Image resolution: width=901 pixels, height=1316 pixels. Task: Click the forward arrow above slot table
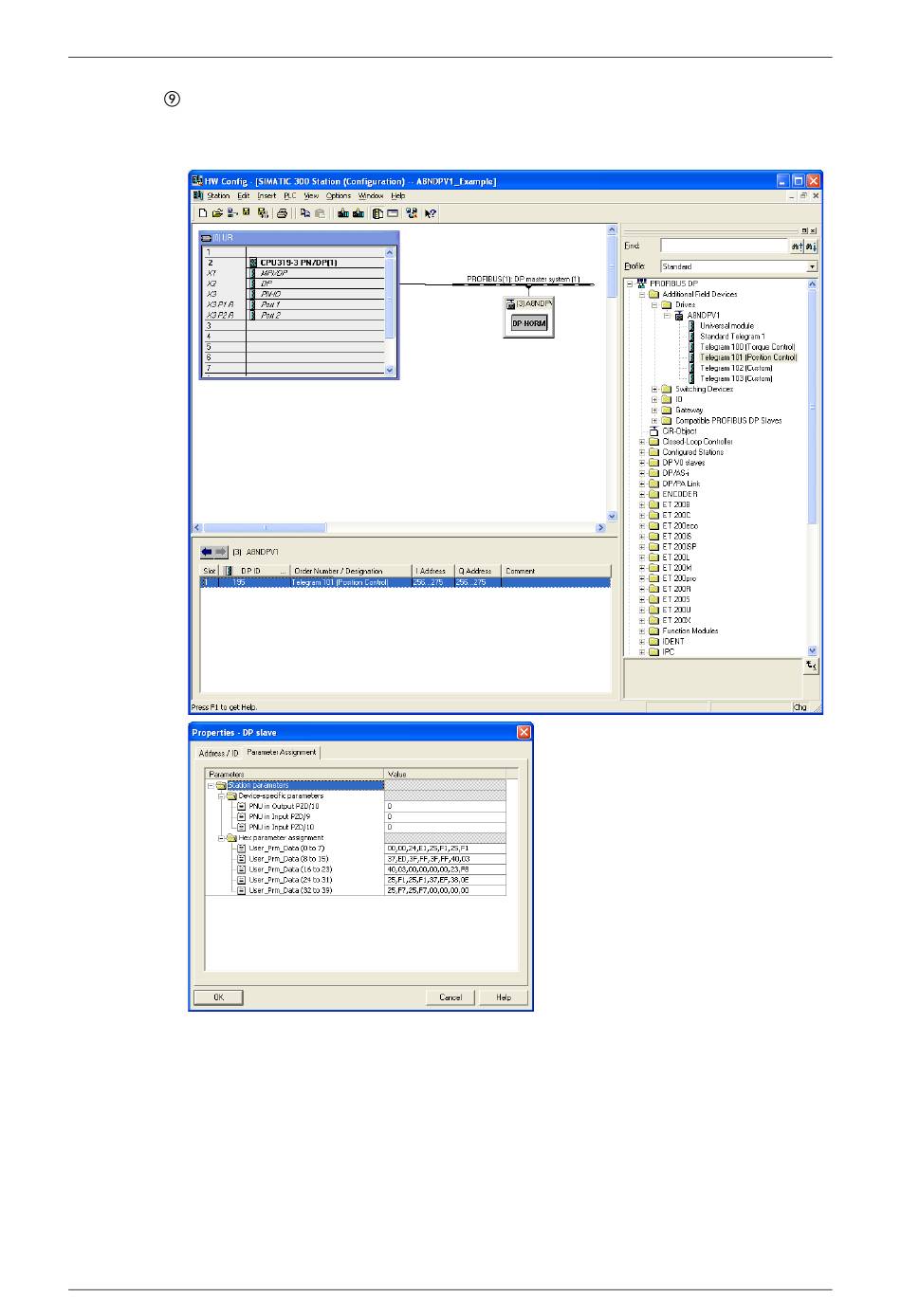click(221, 551)
